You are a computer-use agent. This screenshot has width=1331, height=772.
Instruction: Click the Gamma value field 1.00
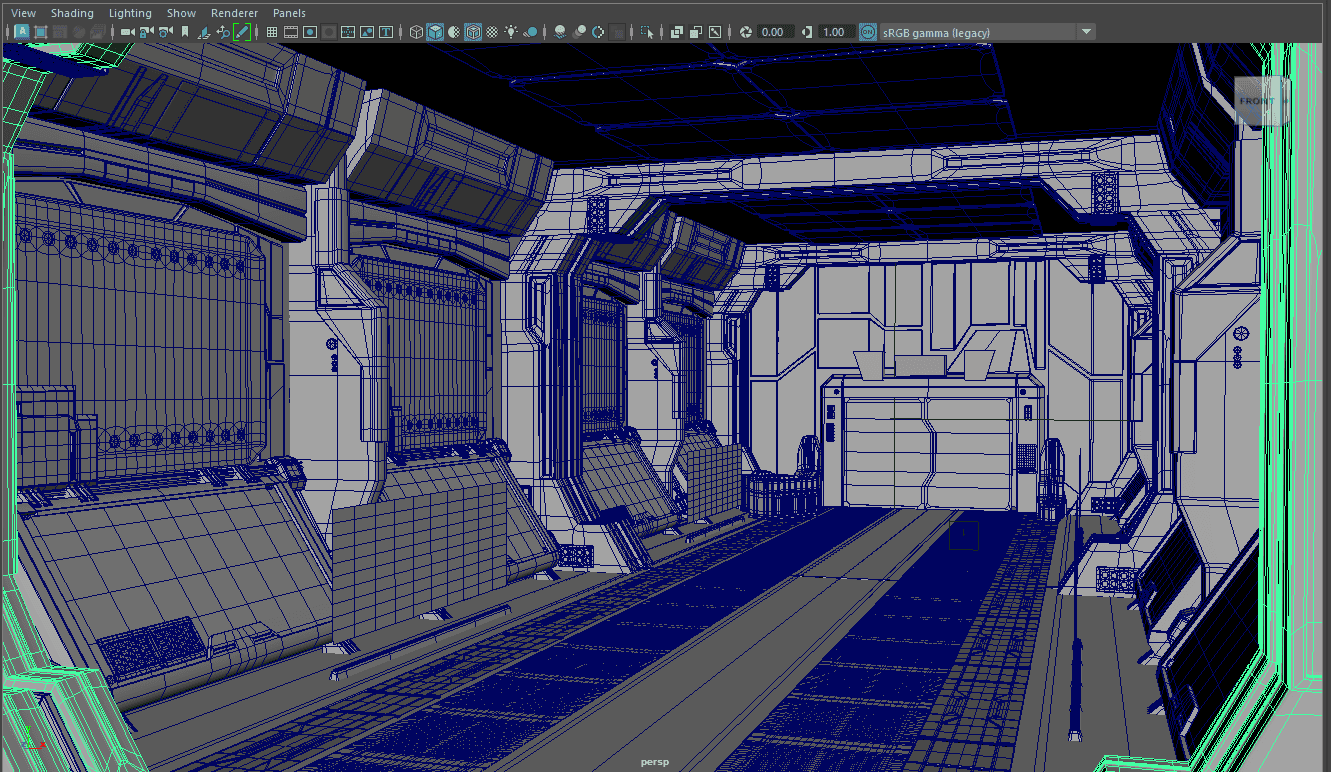pos(834,32)
